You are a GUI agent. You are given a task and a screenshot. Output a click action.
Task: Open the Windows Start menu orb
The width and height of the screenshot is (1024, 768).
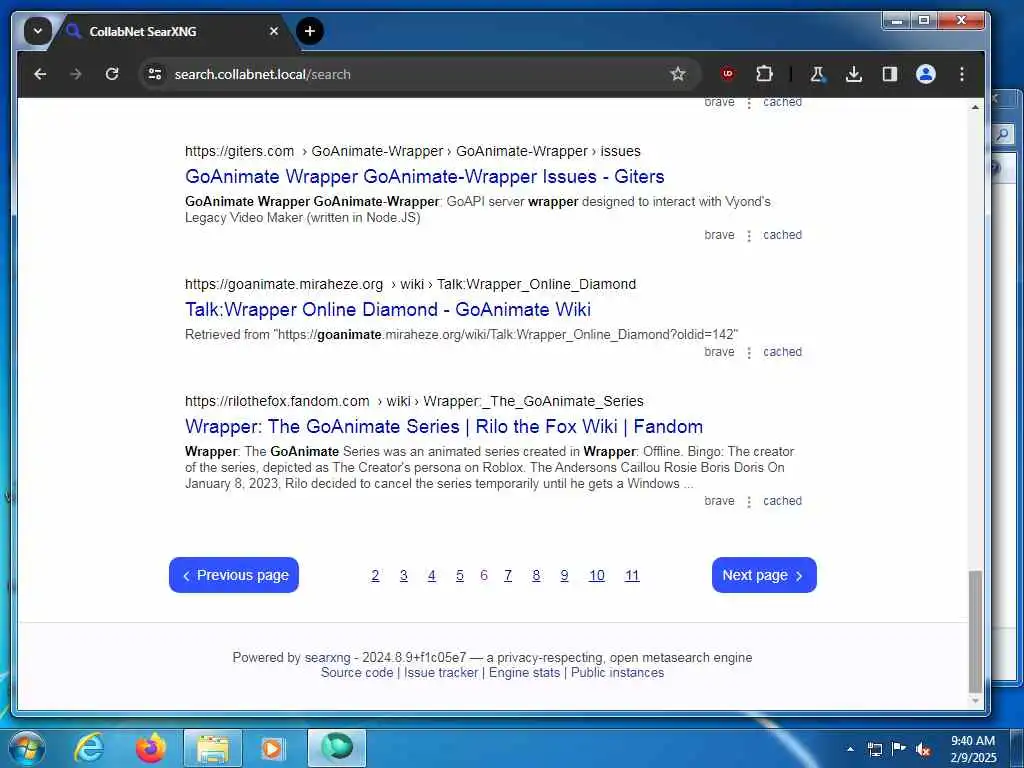tap(26, 748)
